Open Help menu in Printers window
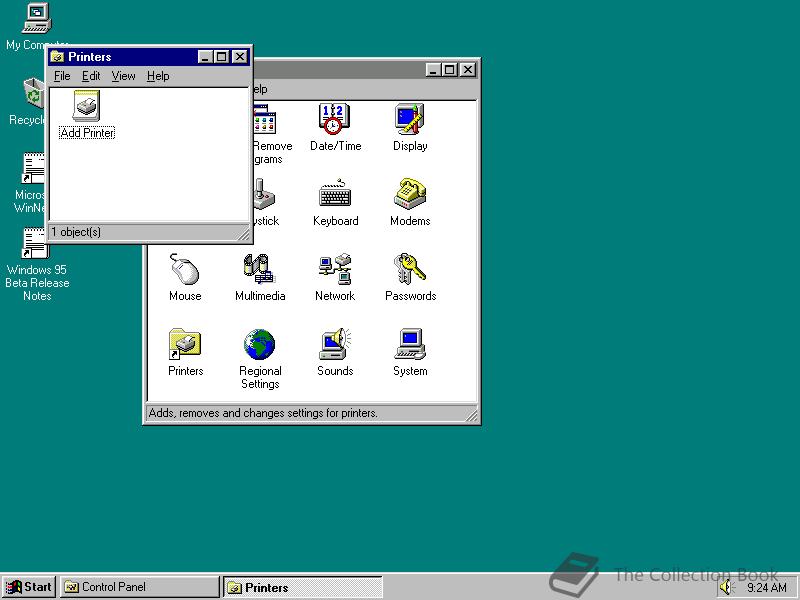 [x=158, y=76]
